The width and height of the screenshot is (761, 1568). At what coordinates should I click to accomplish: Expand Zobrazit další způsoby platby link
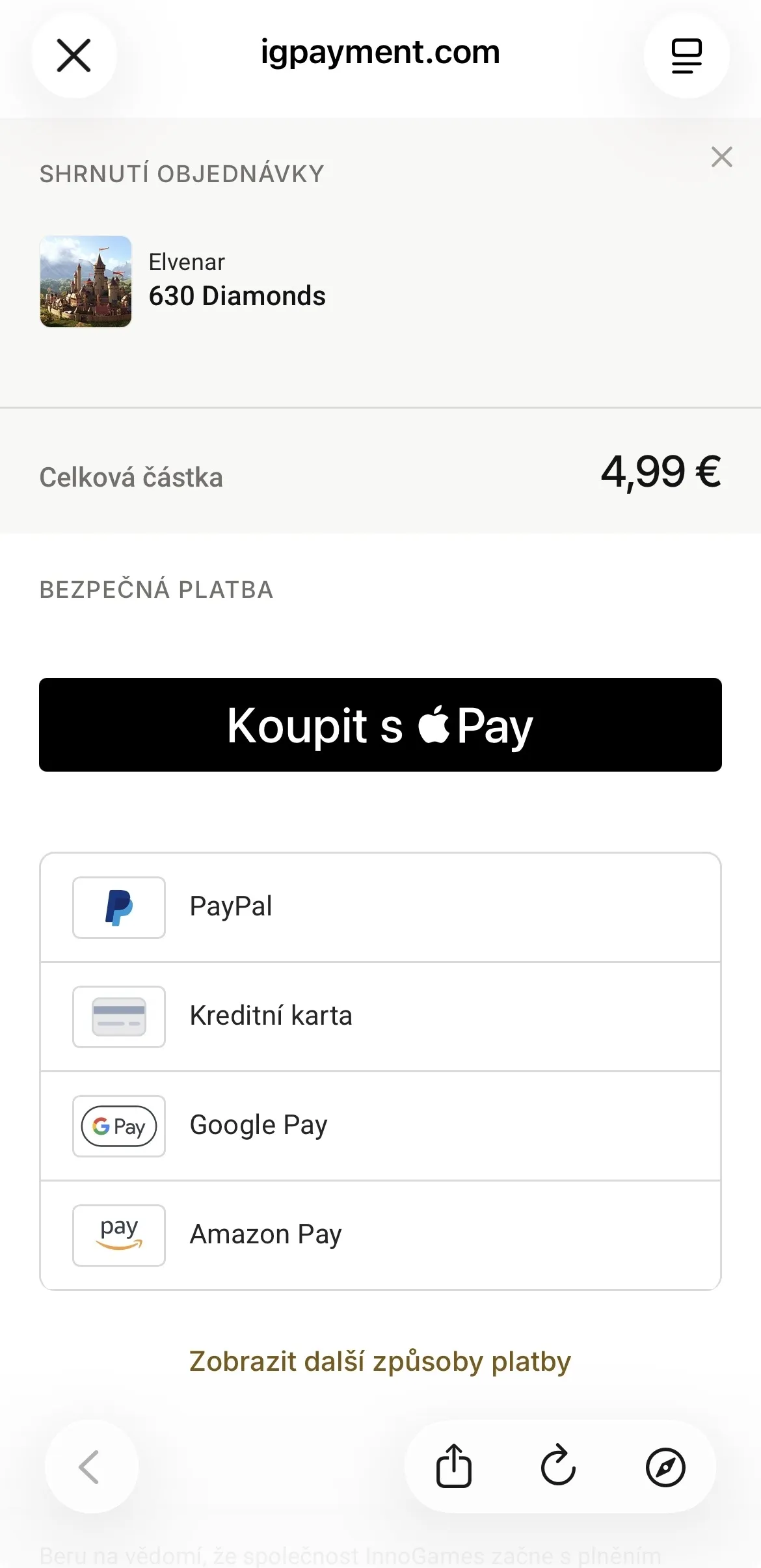click(x=380, y=1361)
